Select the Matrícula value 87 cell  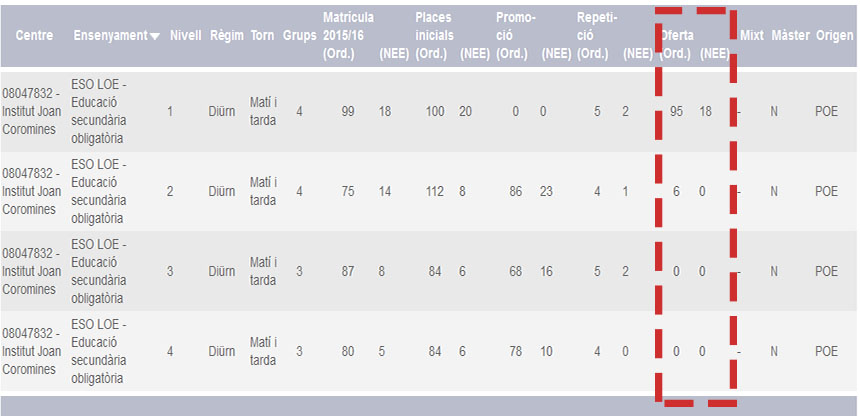348,271
